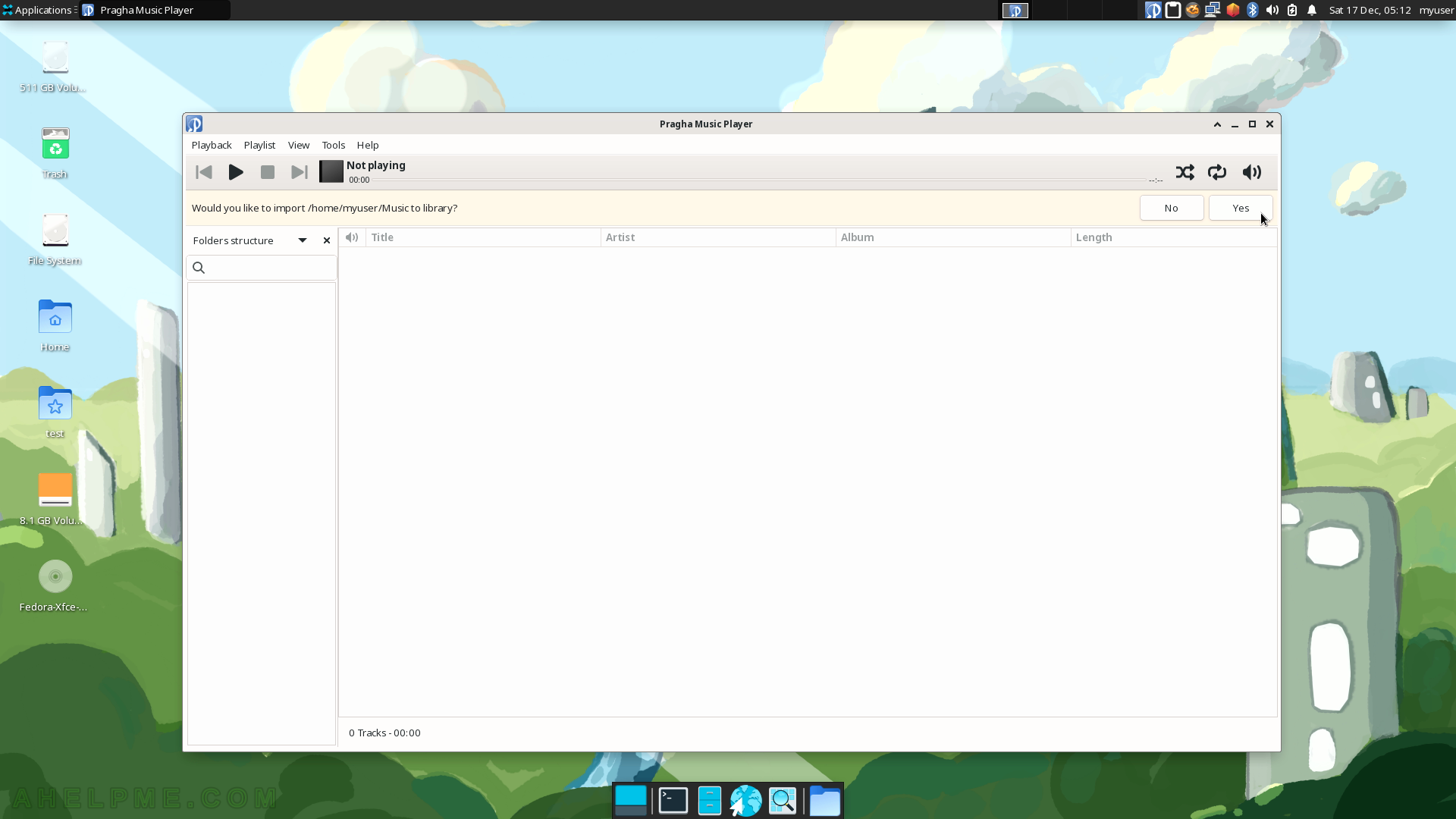Open the network connections tray icon
1456x819 pixels.
[1213, 10]
